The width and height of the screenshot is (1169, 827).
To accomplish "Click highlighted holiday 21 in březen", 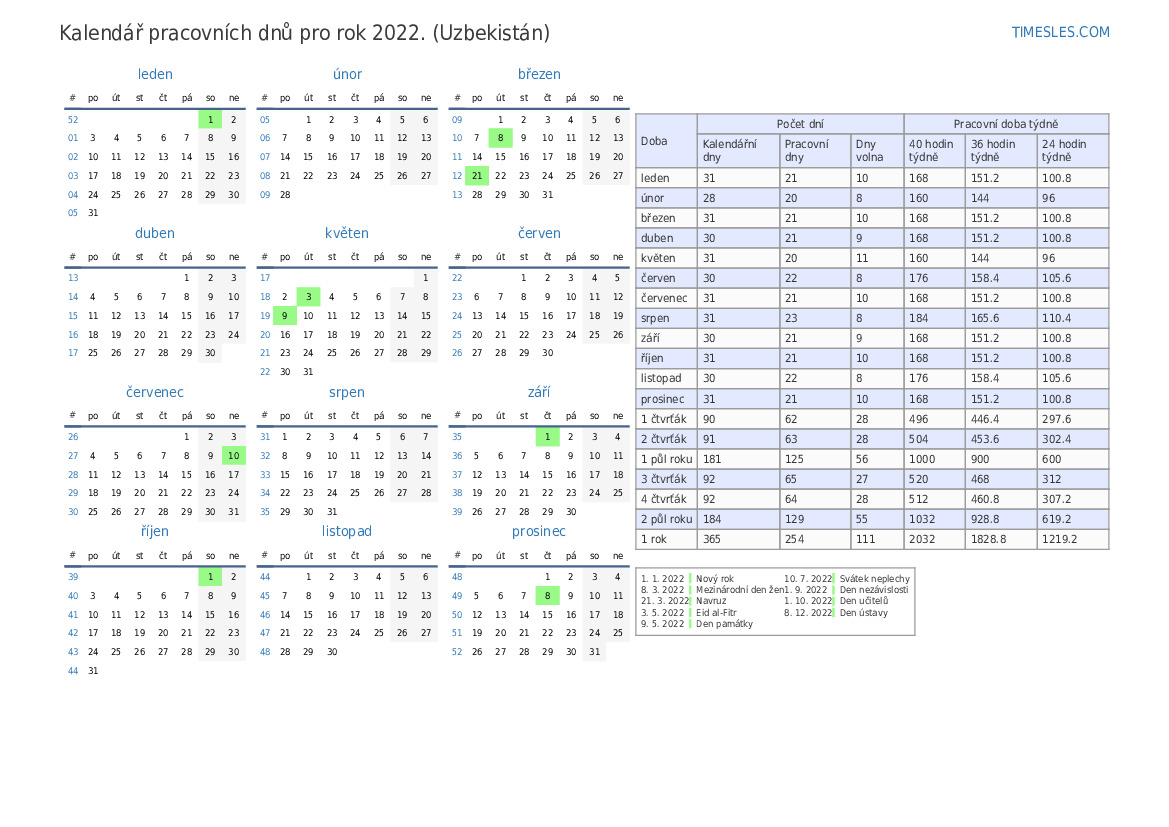I will (476, 176).
